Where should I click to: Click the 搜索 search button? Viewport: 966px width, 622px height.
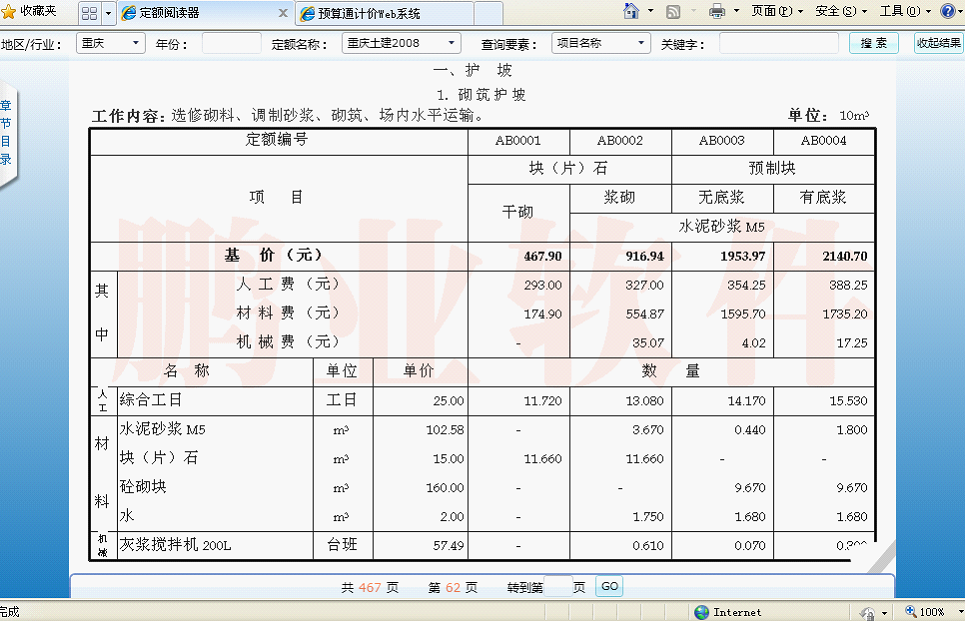[x=873, y=44]
